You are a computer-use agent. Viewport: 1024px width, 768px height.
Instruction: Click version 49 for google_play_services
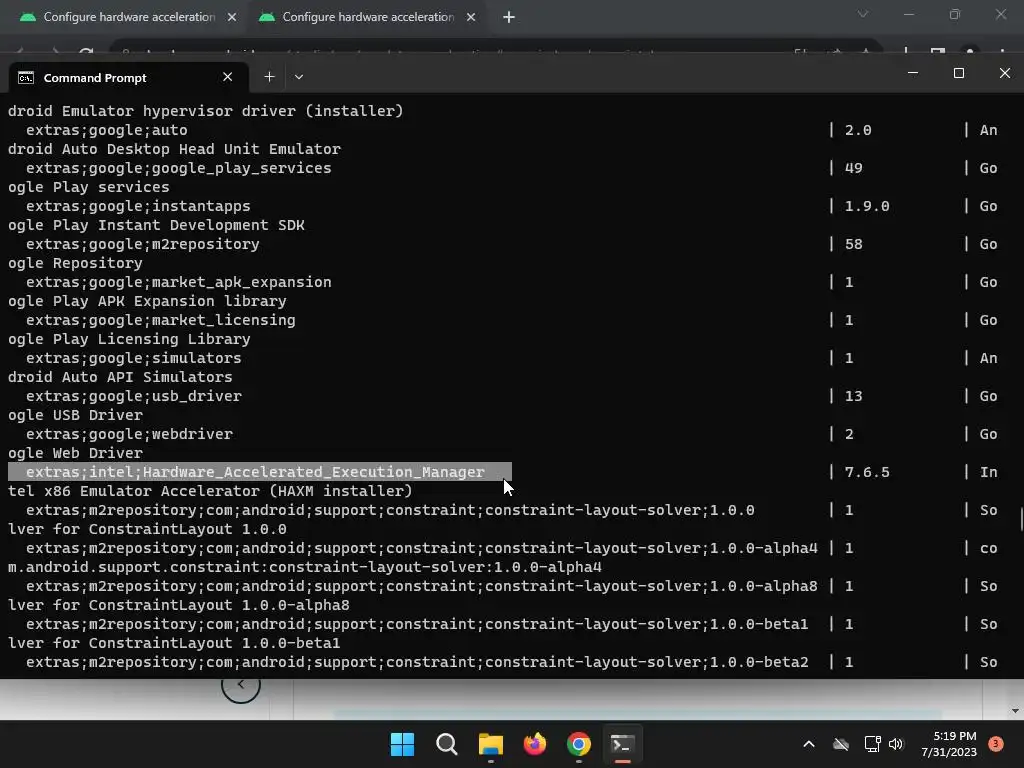(x=854, y=168)
